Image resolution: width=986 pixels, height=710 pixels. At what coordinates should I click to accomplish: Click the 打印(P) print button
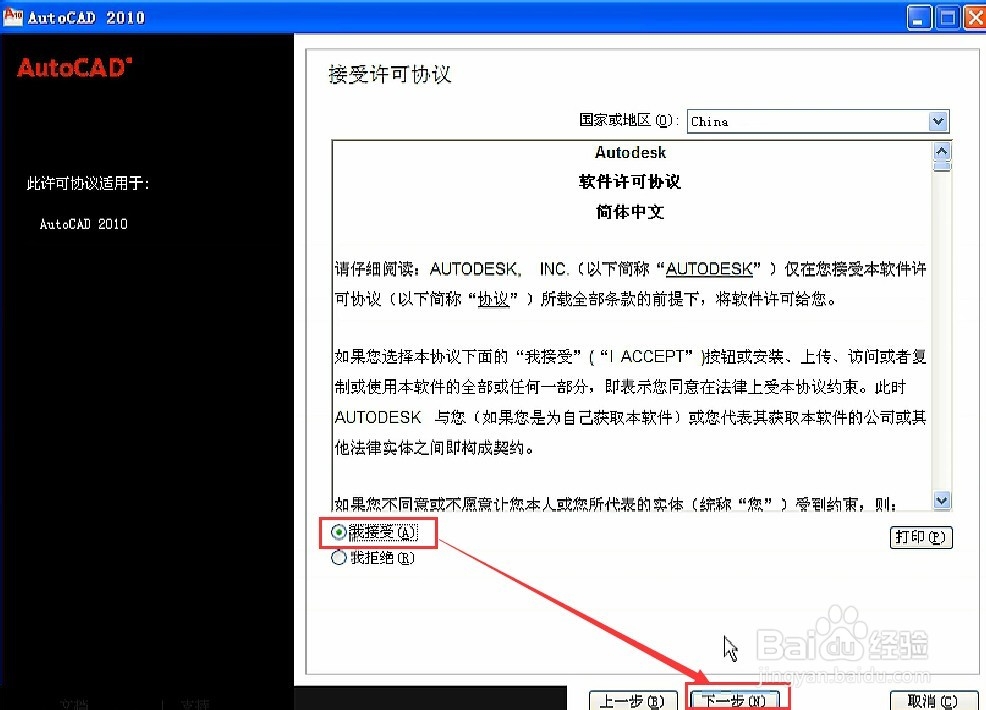pos(921,537)
